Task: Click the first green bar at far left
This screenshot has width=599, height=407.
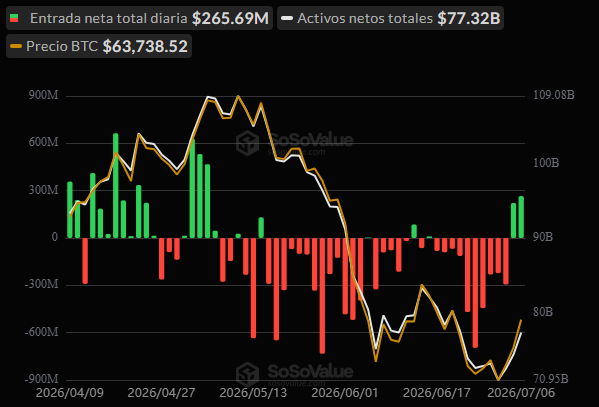Action: 70,210
